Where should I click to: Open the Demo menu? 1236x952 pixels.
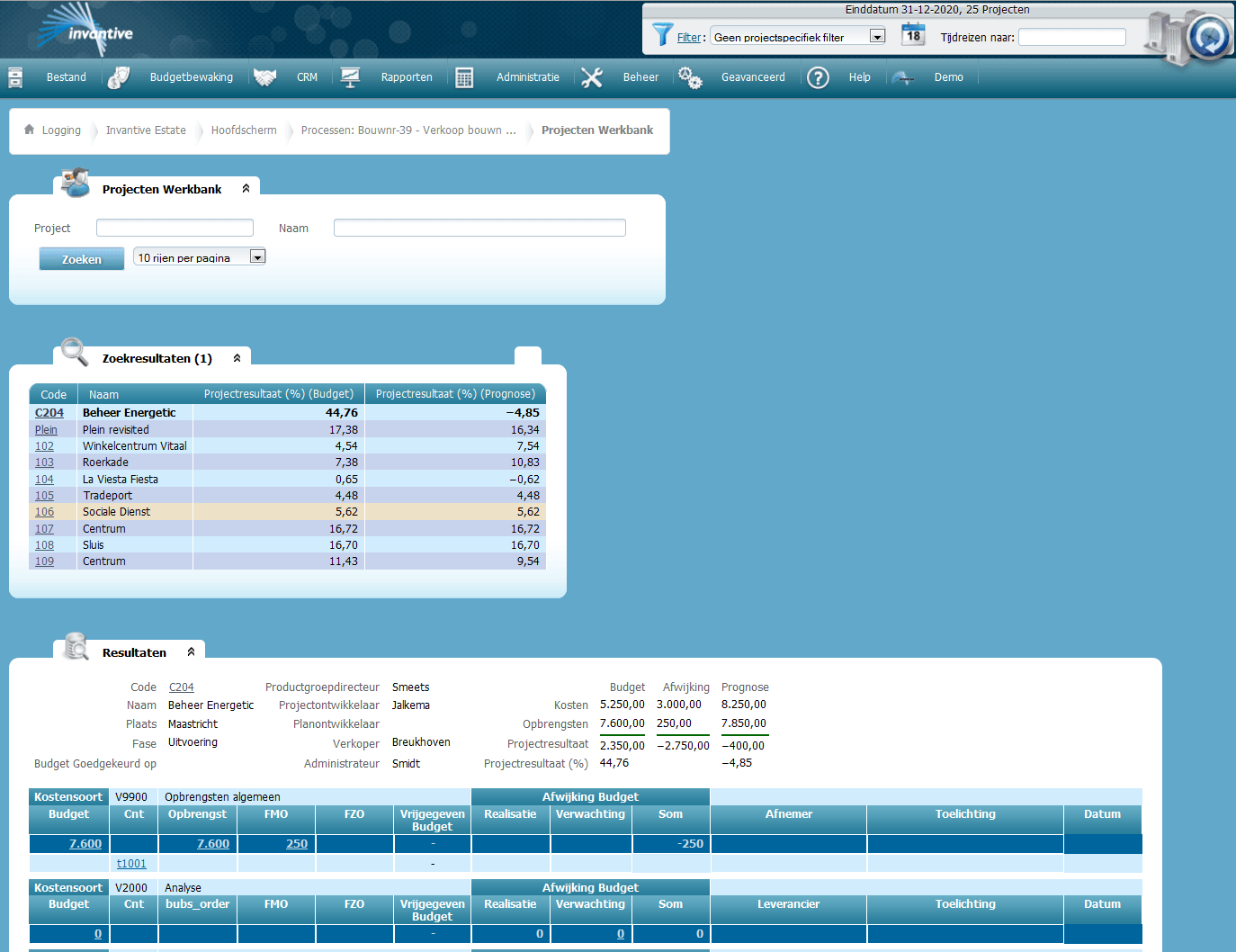click(948, 76)
